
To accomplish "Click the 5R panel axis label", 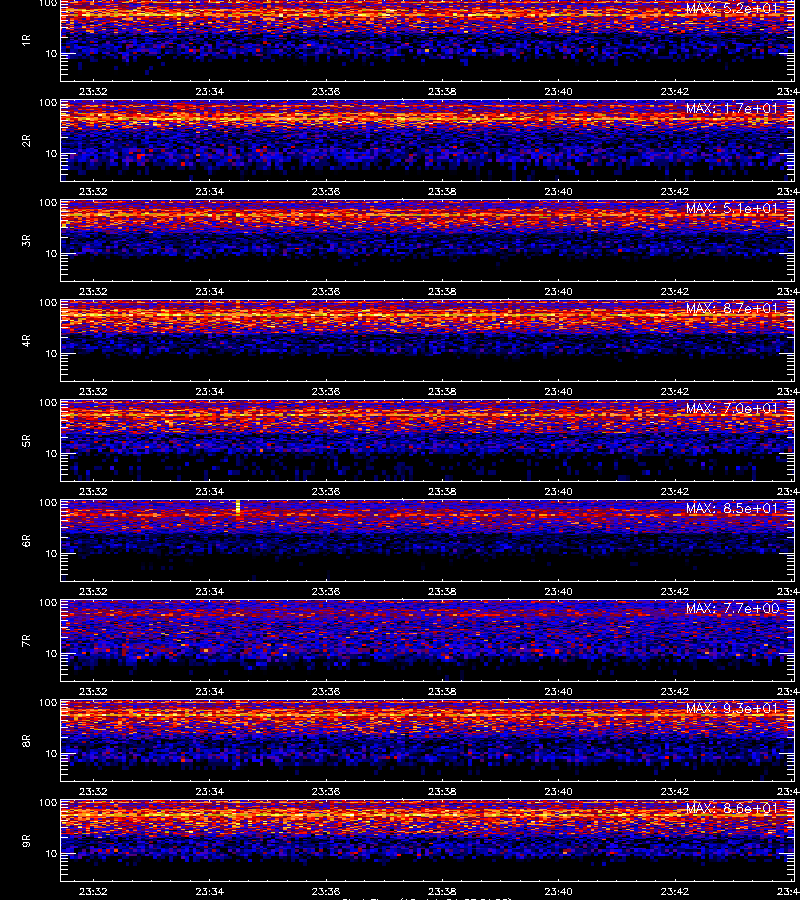I will 26,440.
